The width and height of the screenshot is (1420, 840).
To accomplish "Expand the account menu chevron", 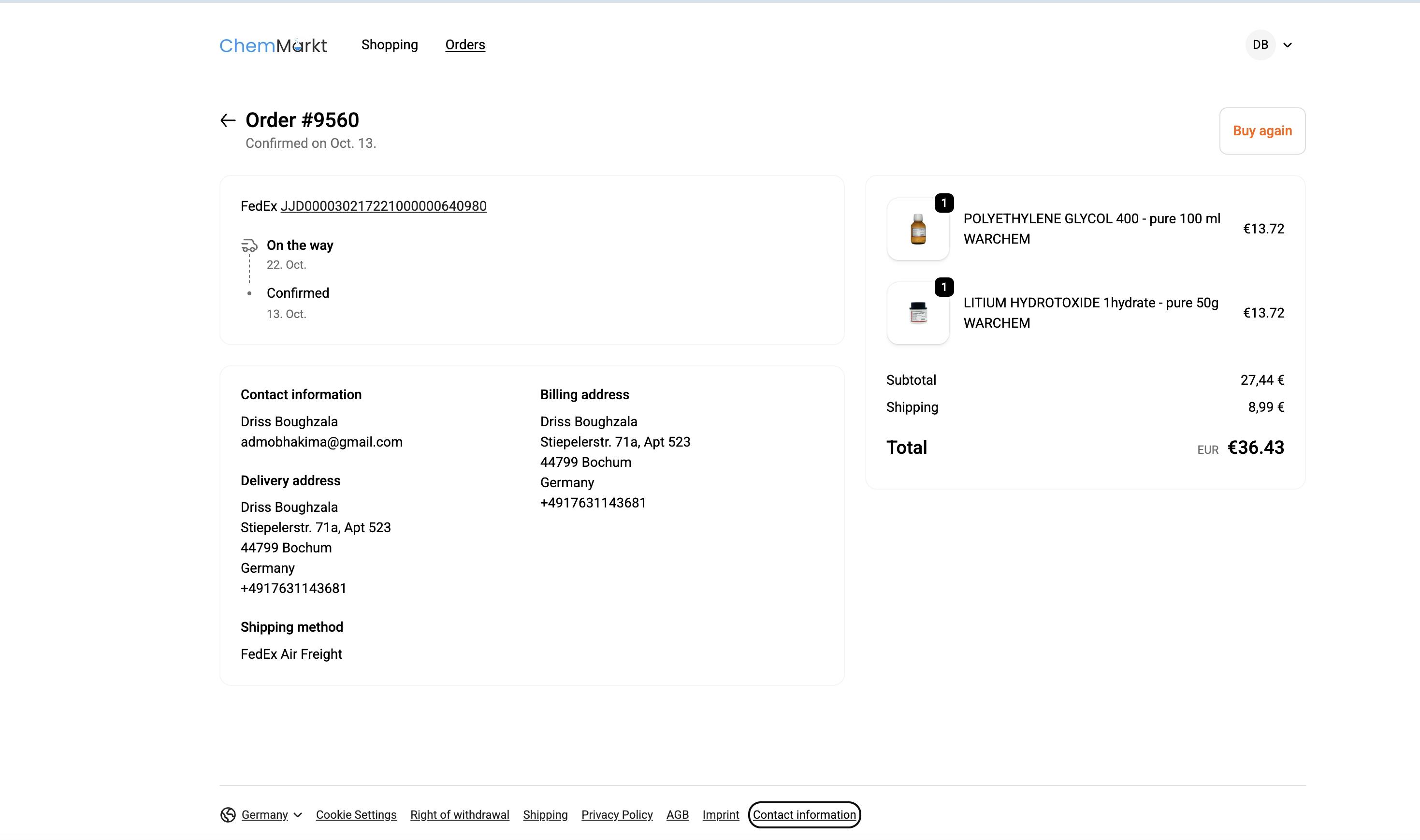I will tap(1287, 45).
